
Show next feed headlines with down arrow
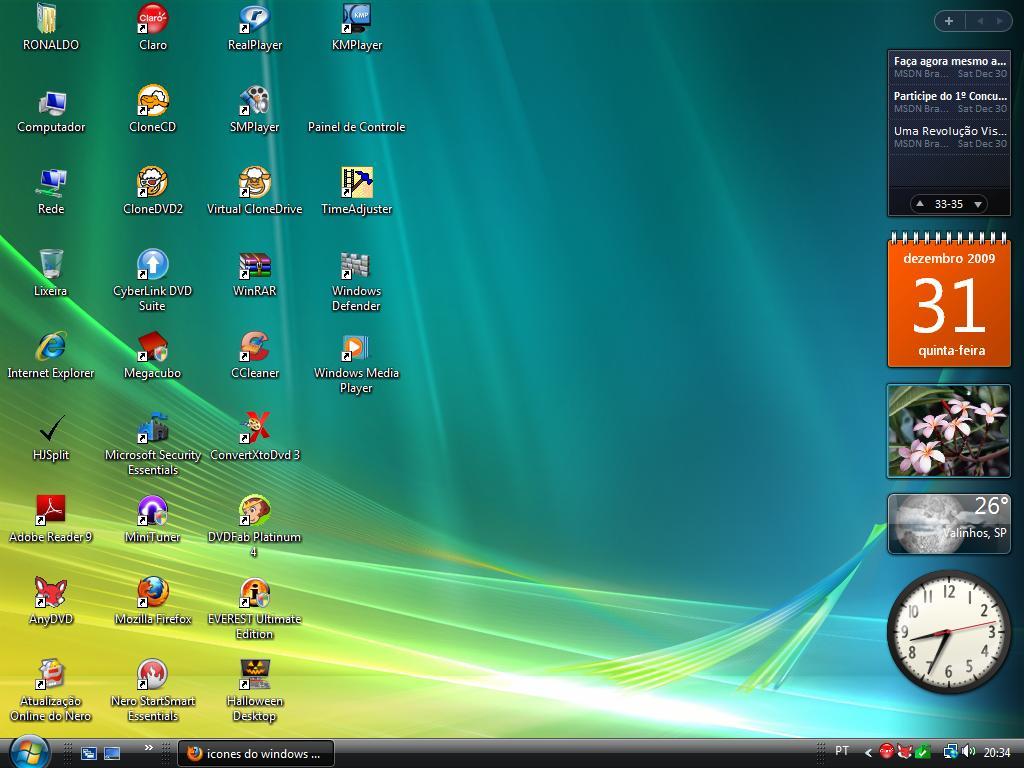coord(978,204)
